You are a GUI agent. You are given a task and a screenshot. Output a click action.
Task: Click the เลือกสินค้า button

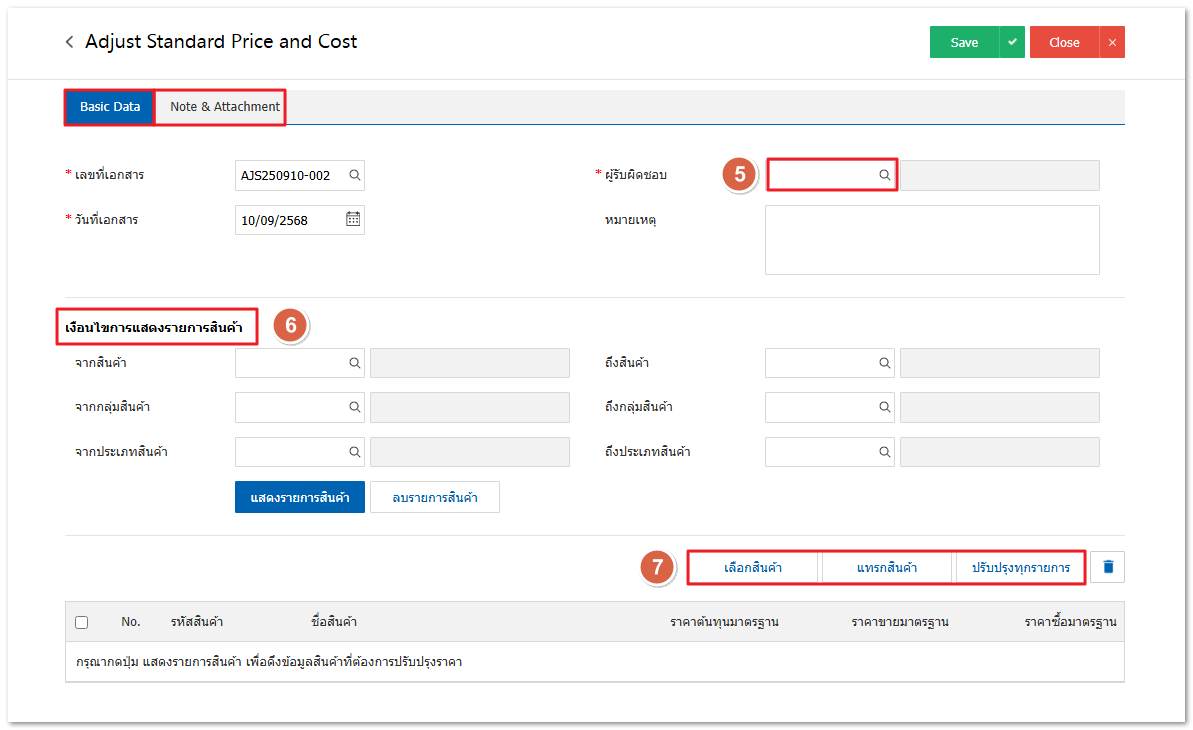point(753,568)
